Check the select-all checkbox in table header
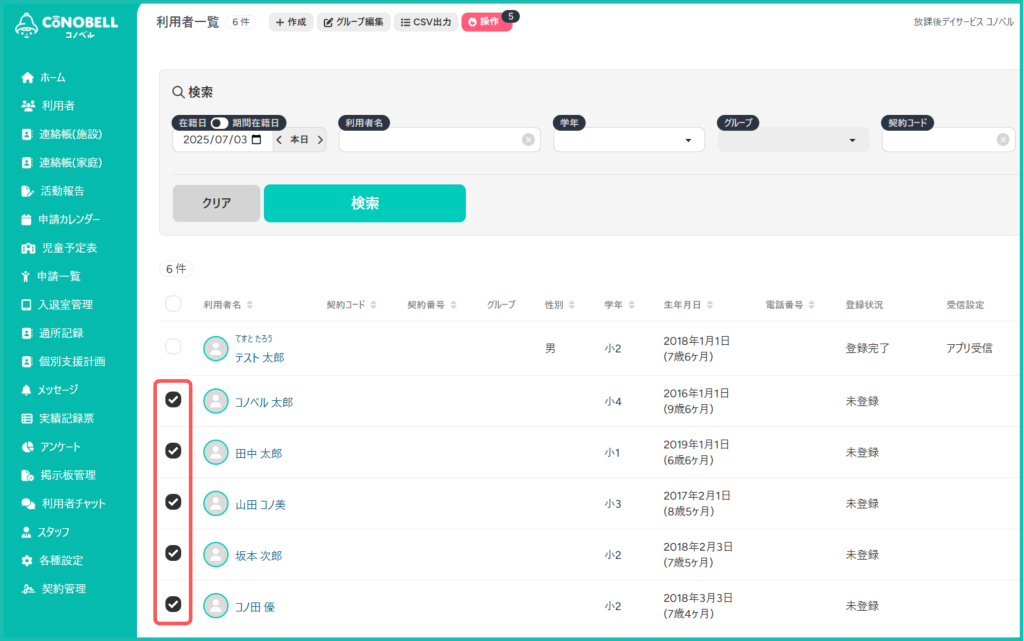Image resolution: width=1024 pixels, height=641 pixels. pyautogui.click(x=173, y=304)
